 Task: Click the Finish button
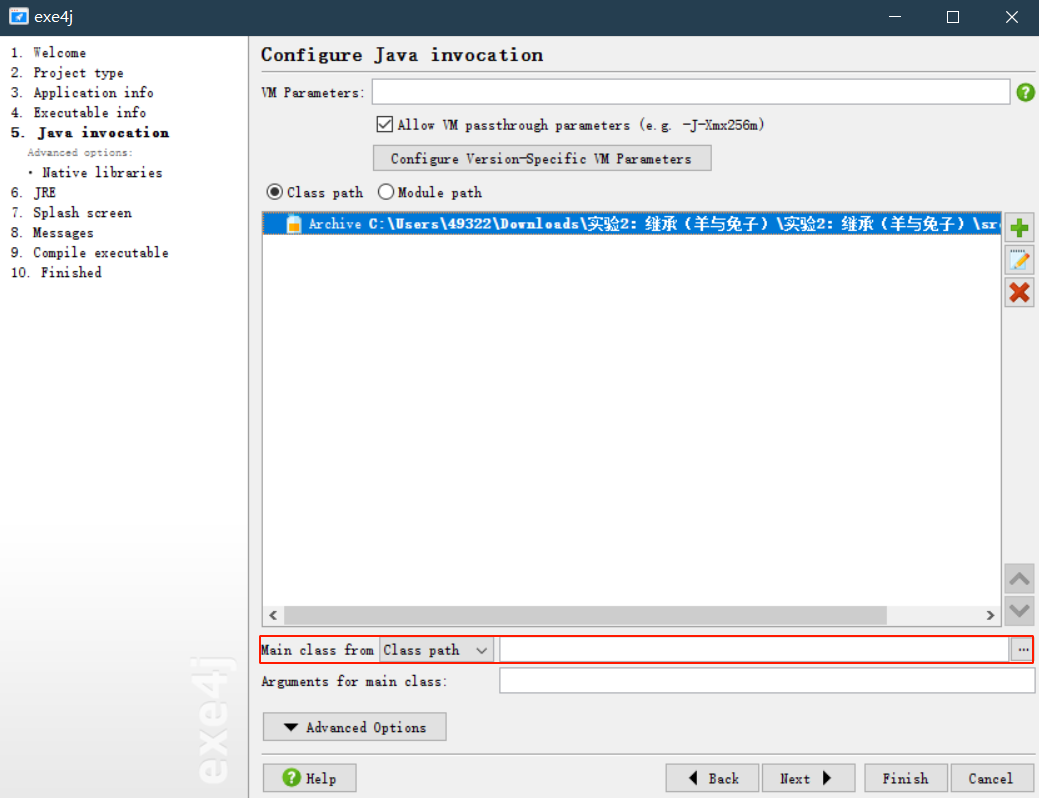906,778
